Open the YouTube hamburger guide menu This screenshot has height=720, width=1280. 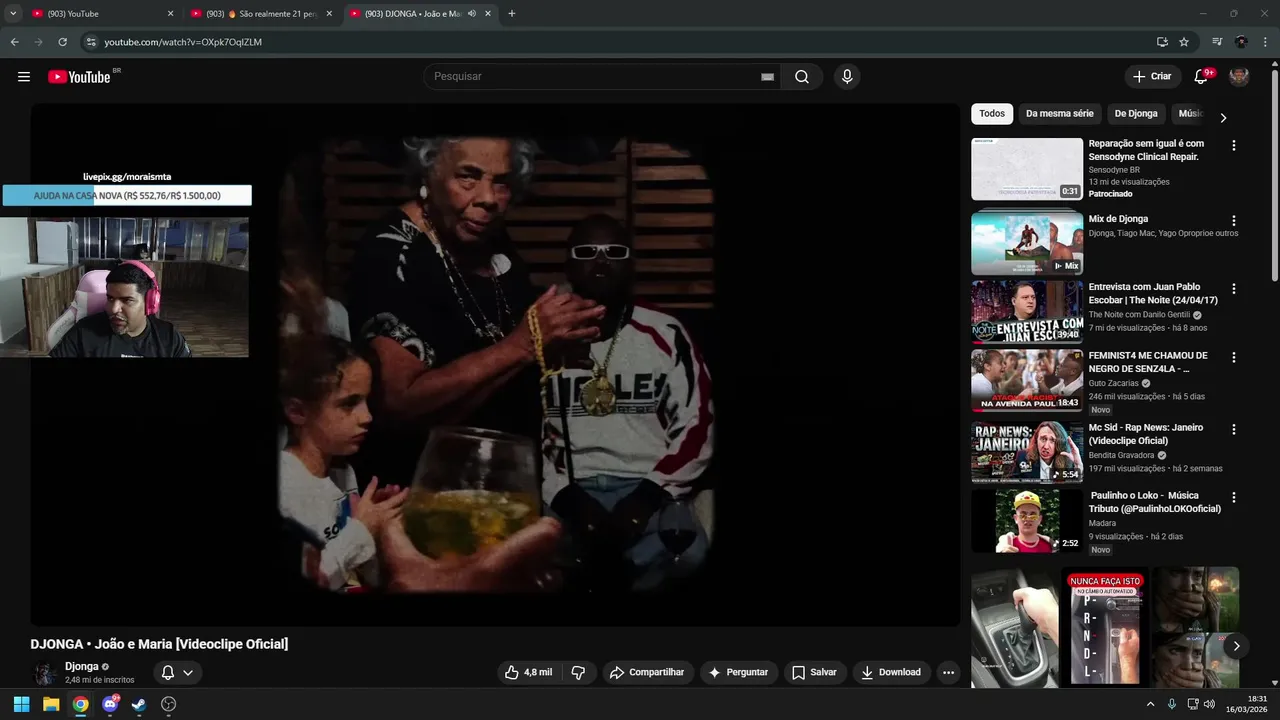click(x=24, y=77)
